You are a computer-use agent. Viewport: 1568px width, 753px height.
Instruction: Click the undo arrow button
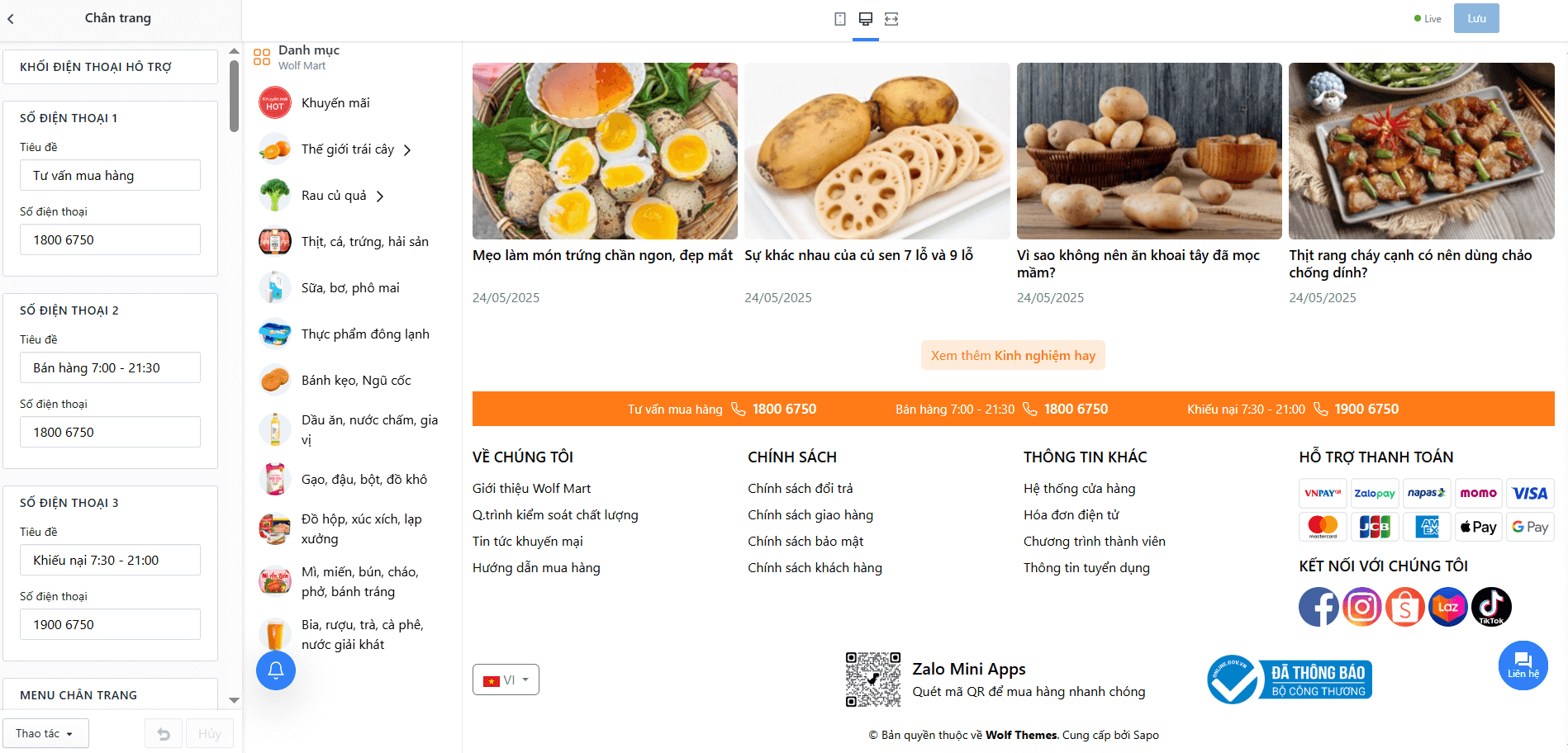[164, 733]
